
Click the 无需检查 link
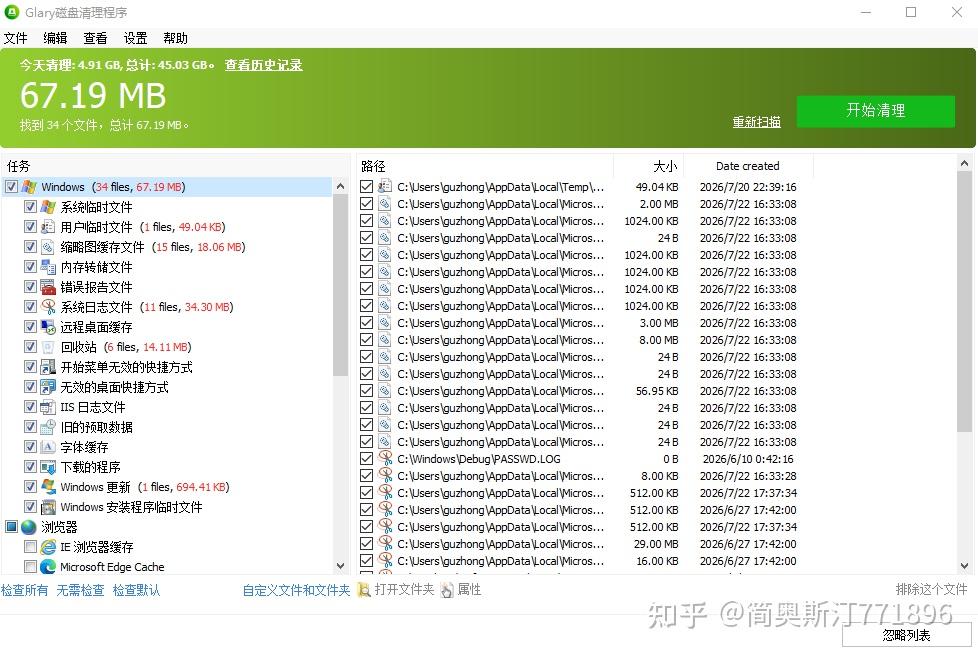[80, 590]
